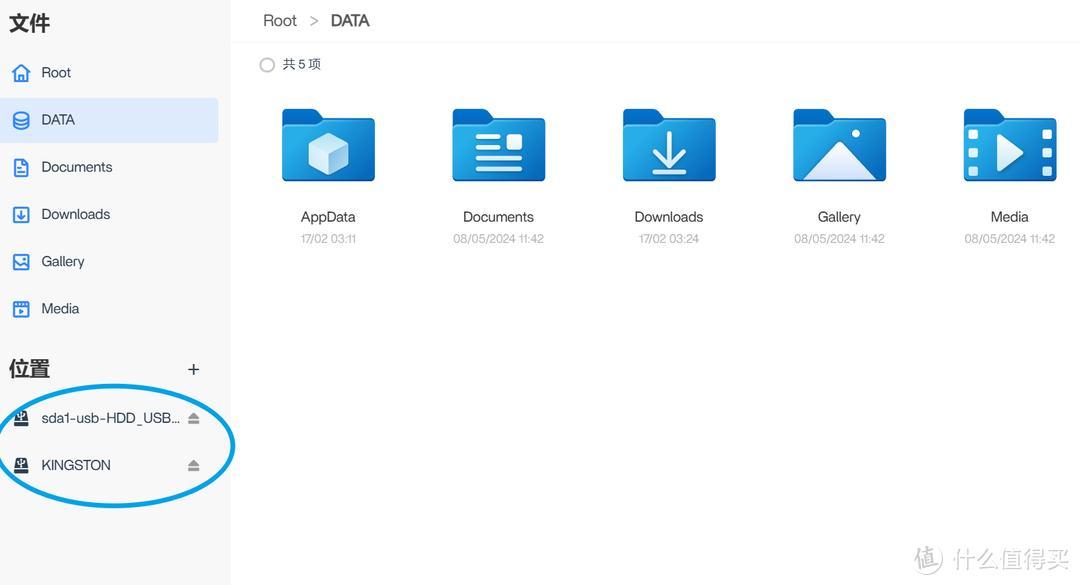Click the Downloads date 17/02 03:24

click(x=669, y=239)
